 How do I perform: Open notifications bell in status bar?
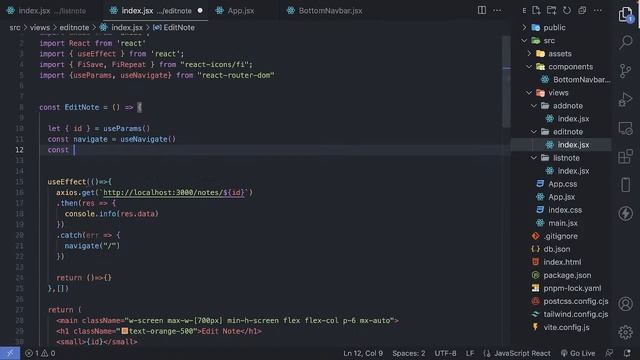pyautogui.click(x=627, y=353)
